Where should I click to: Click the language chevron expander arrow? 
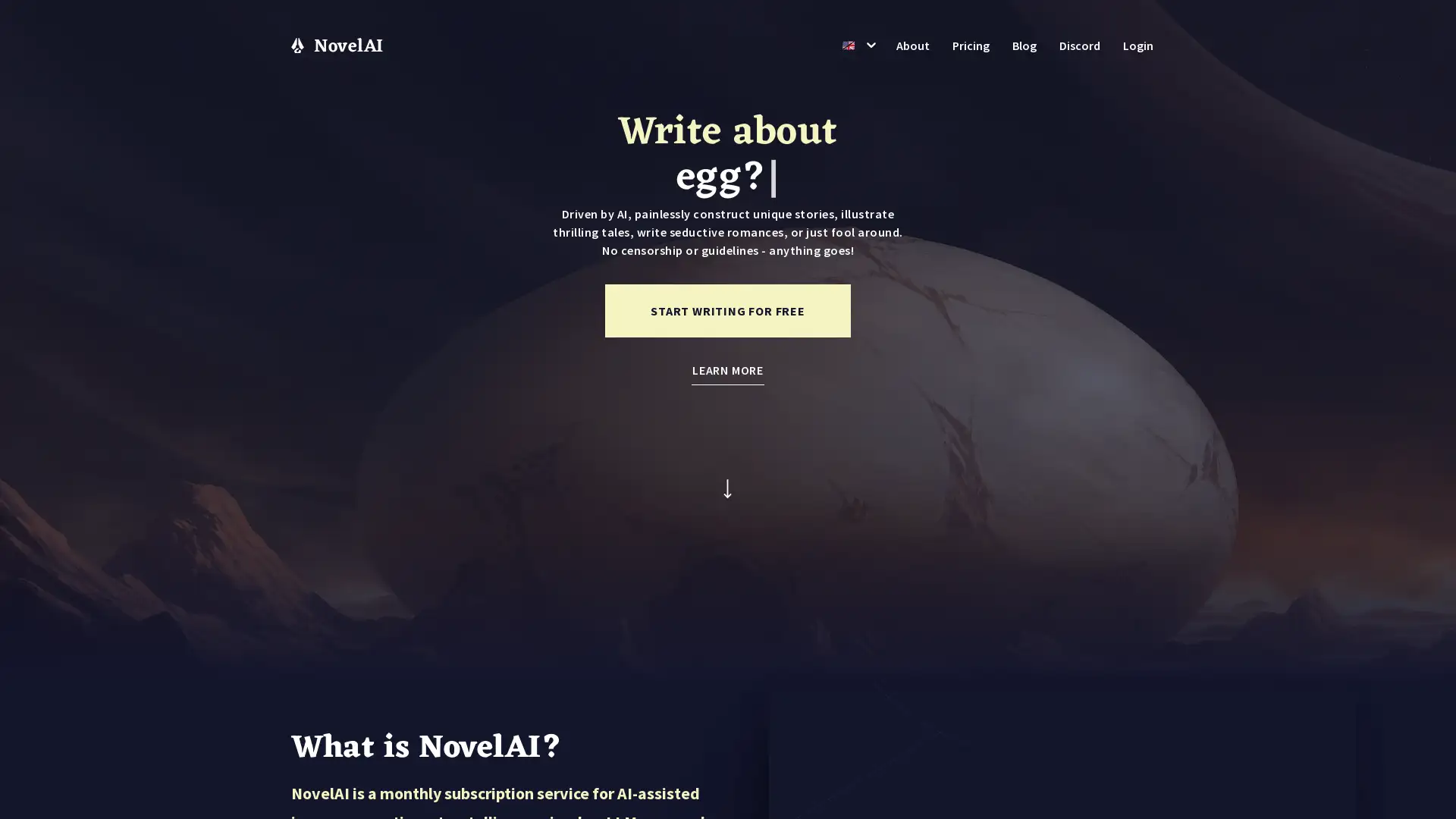click(x=870, y=45)
